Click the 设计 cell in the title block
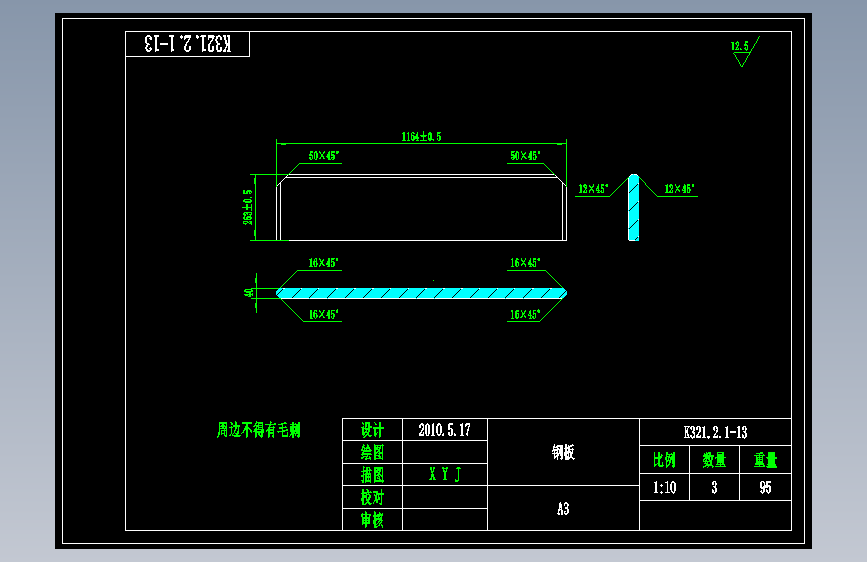 pyautogui.click(x=372, y=430)
